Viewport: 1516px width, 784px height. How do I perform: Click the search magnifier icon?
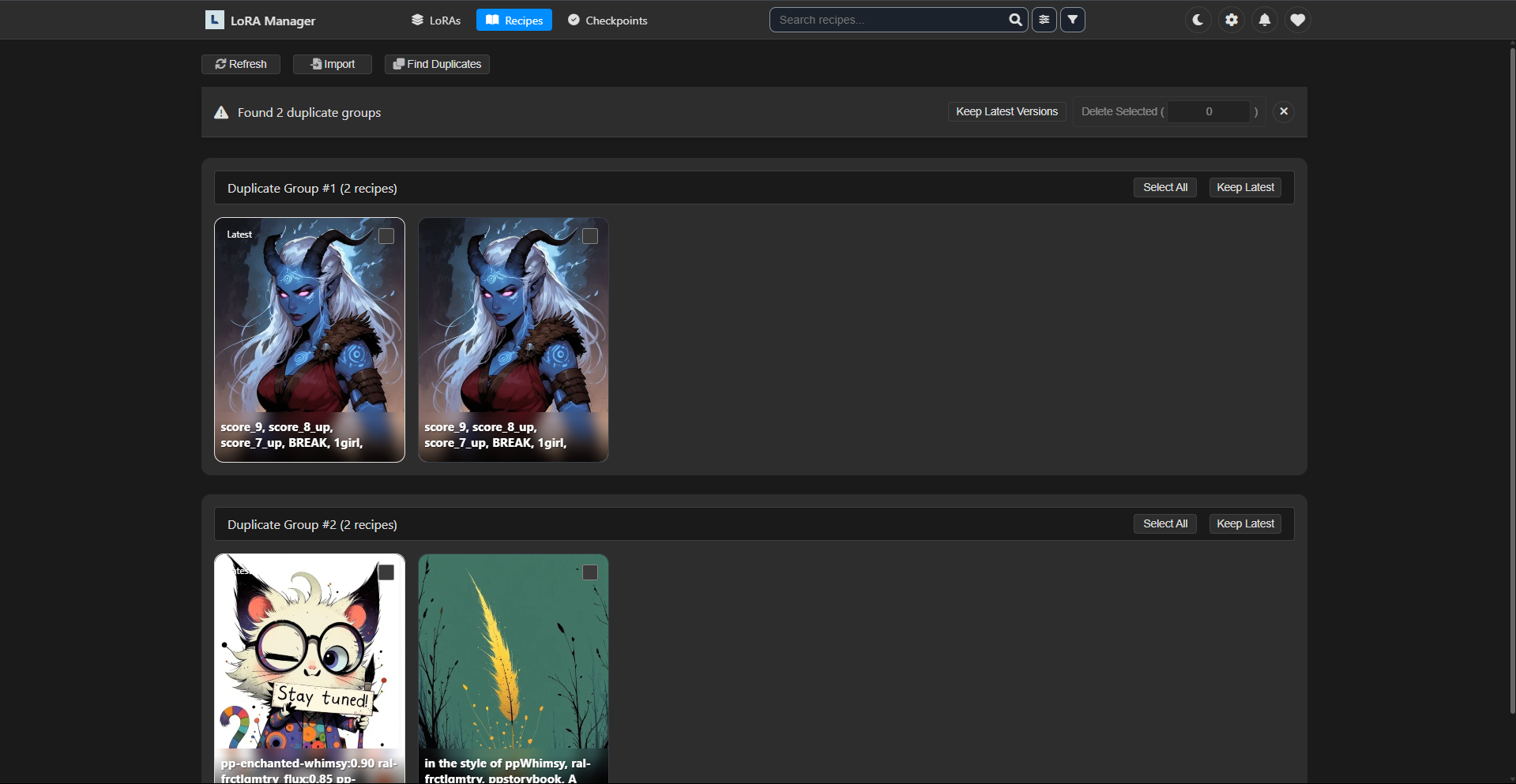click(1015, 20)
